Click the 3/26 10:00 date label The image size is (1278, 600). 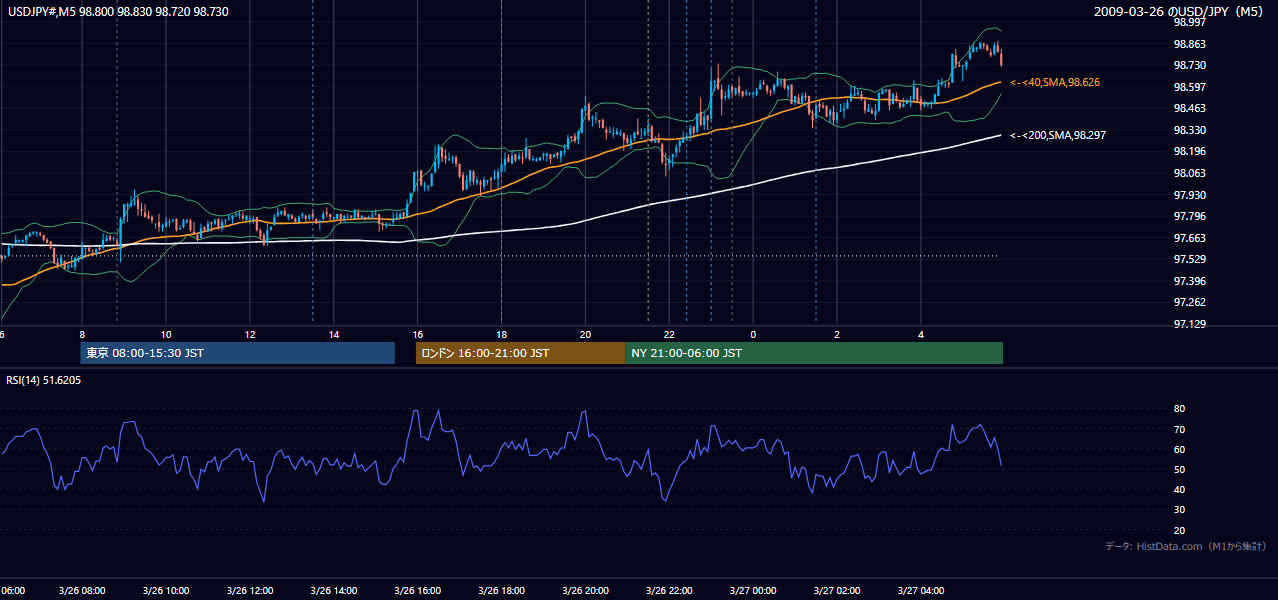point(166,590)
